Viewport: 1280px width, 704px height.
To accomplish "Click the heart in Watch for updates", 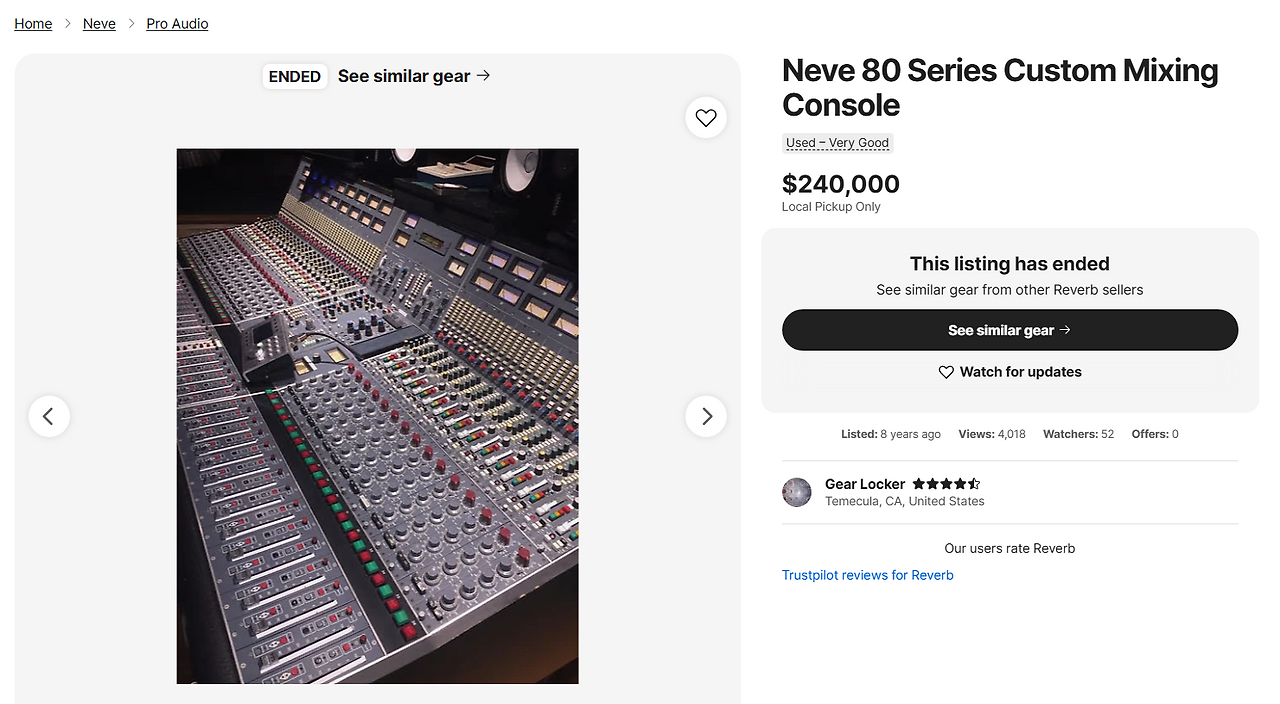I will coord(946,372).
